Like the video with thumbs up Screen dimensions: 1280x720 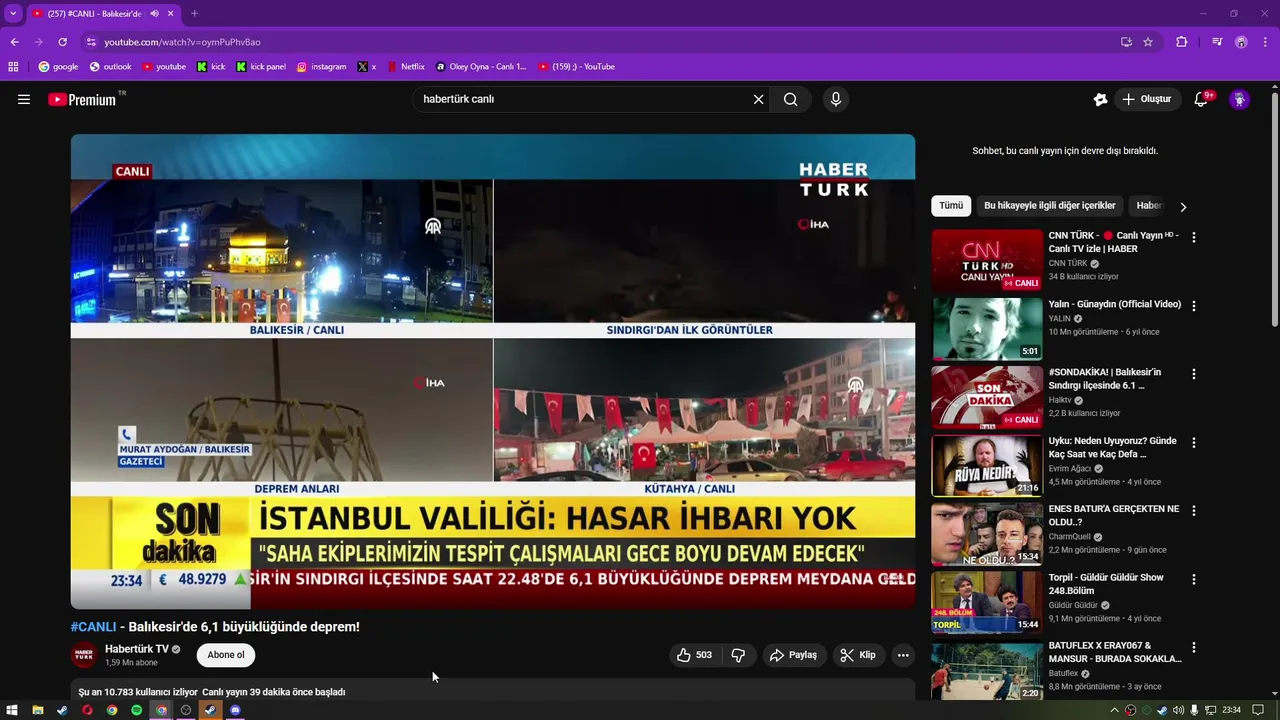695,655
